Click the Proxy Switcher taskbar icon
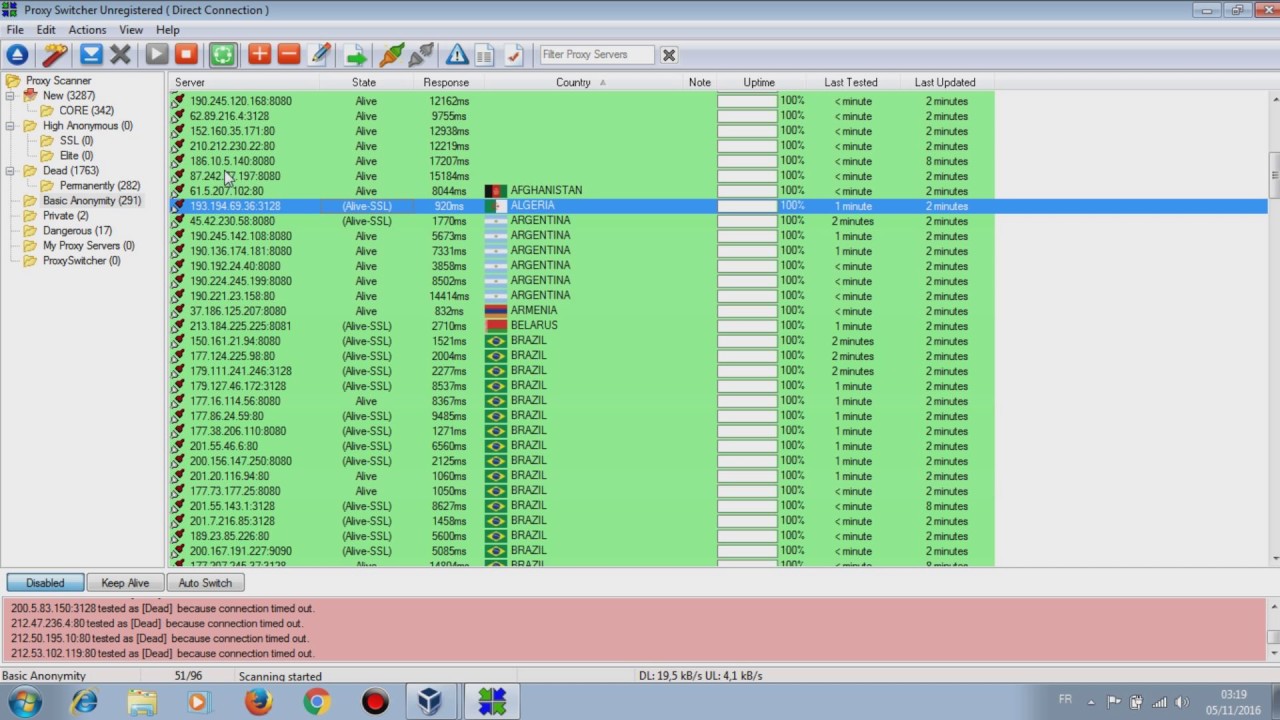The width and height of the screenshot is (1280, 720). click(x=491, y=702)
